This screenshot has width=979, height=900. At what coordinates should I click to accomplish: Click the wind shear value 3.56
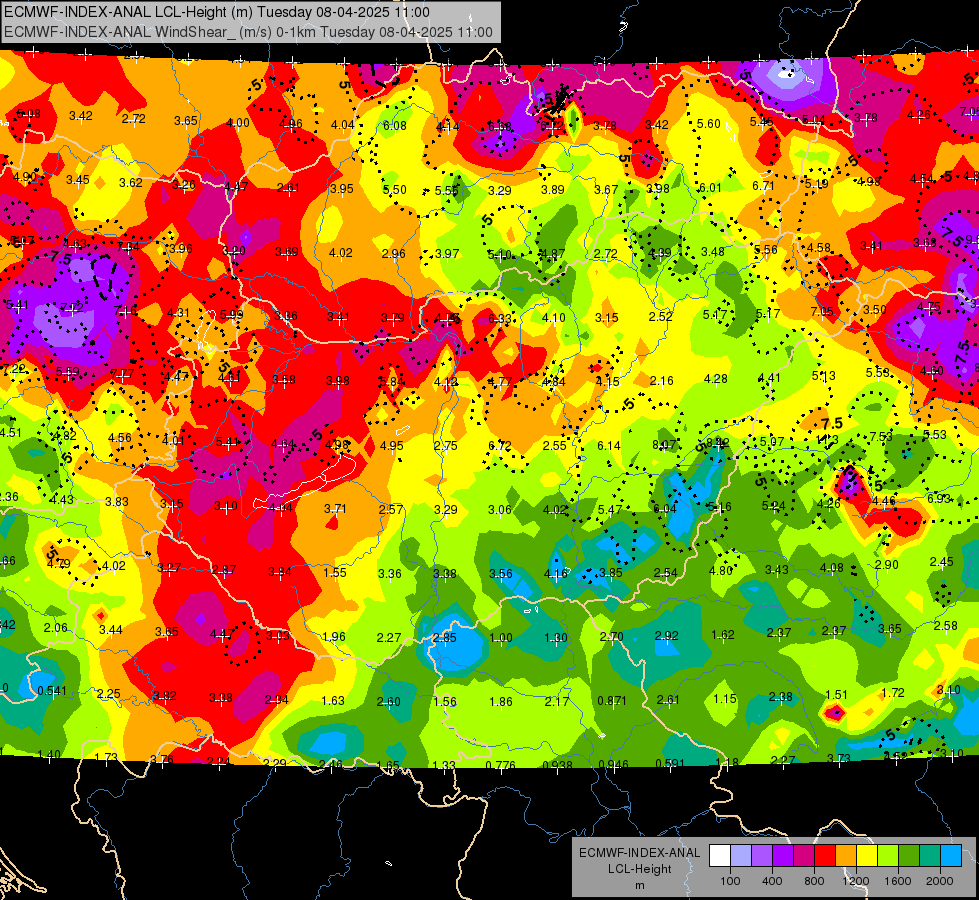(501, 573)
